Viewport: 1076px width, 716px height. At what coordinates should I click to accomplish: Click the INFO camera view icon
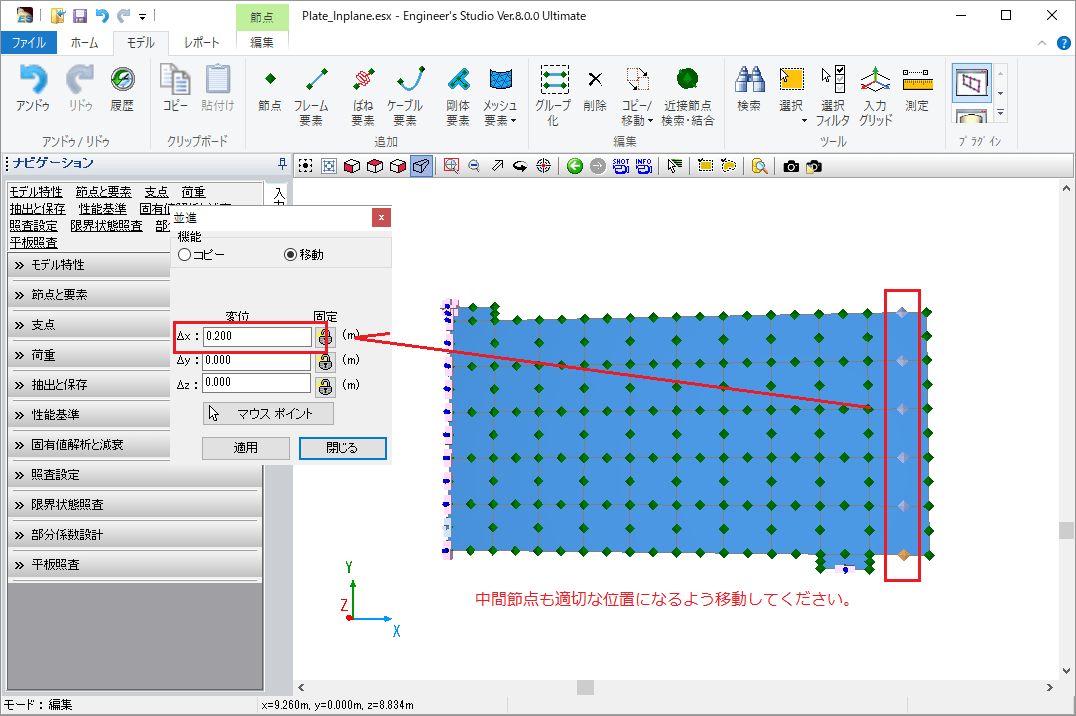644,166
